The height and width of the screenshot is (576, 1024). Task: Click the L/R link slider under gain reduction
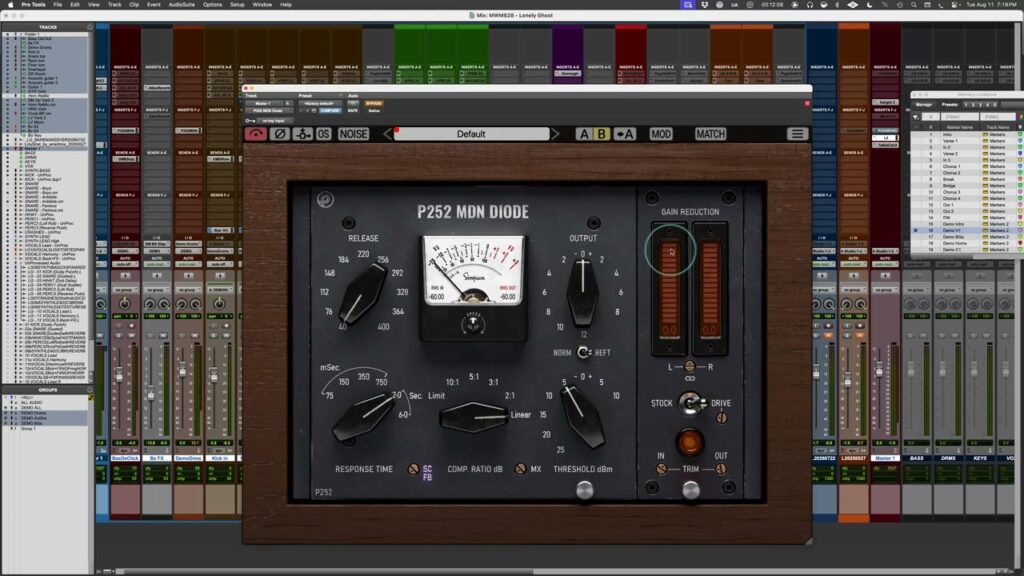[x=690, y=366]
